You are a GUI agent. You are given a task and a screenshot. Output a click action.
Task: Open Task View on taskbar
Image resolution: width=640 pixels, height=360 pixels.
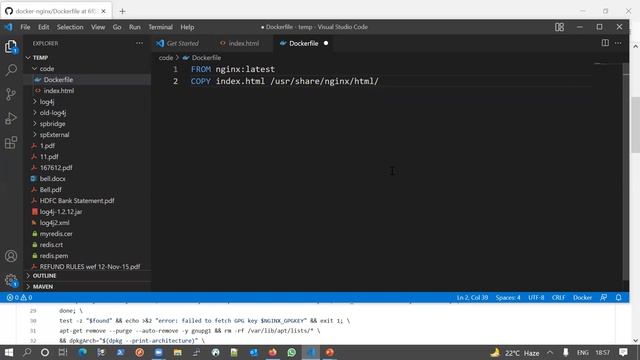point(62,352)
